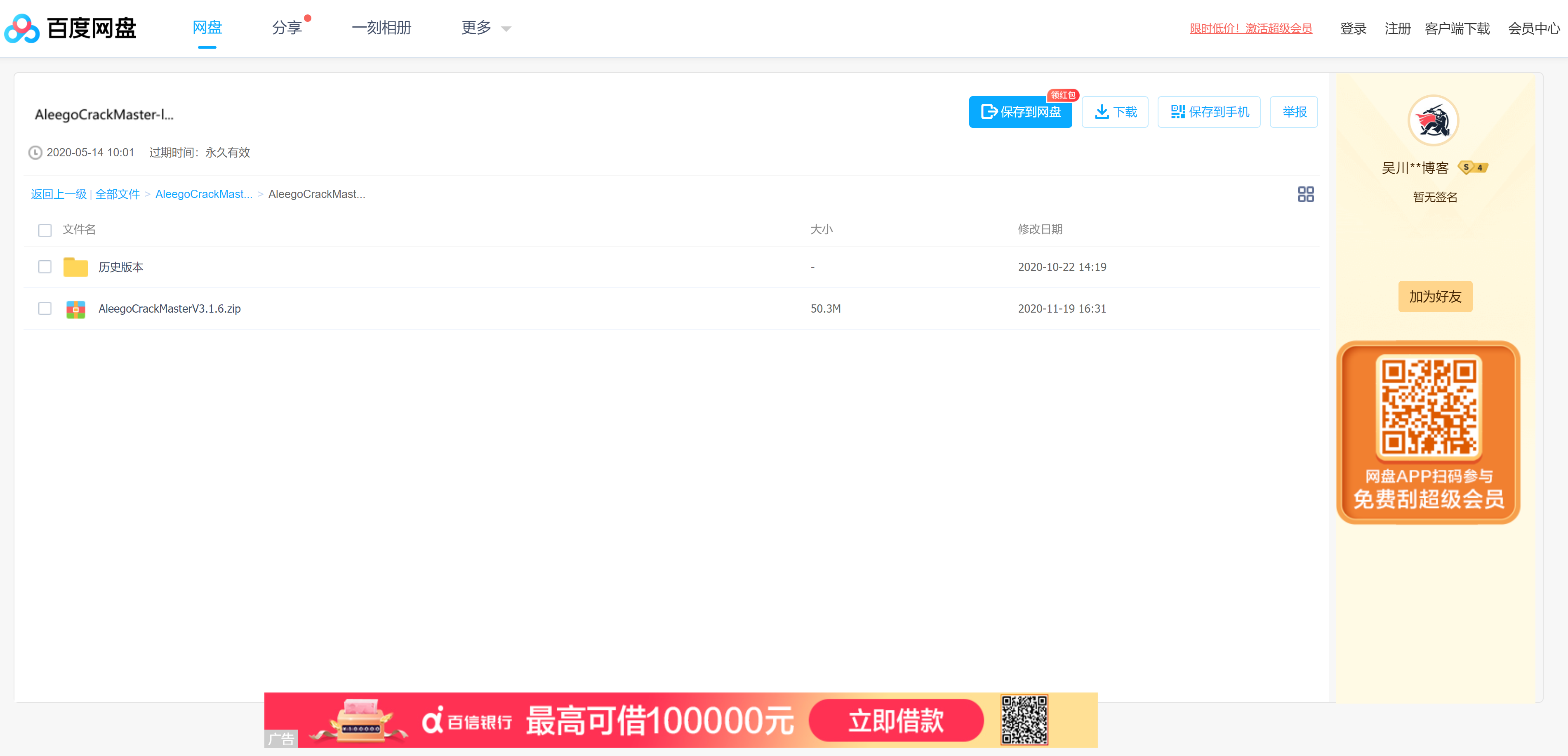Click the red dot on 分享

coord(307,18)
